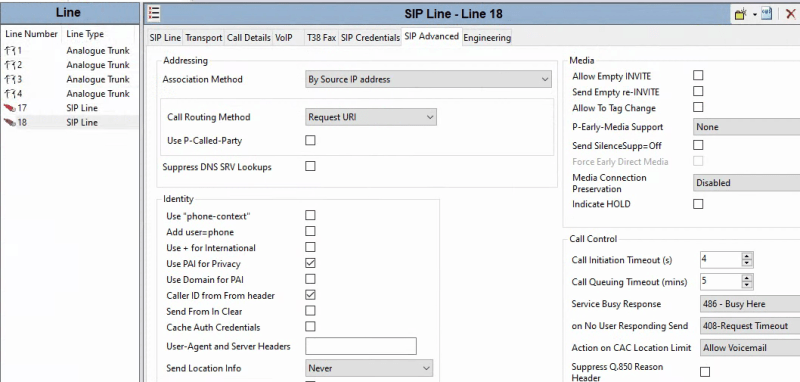Enable Indicate HOLD checkbox
Viewport: 800px width, 382px height.
click(x=698, y=204)
